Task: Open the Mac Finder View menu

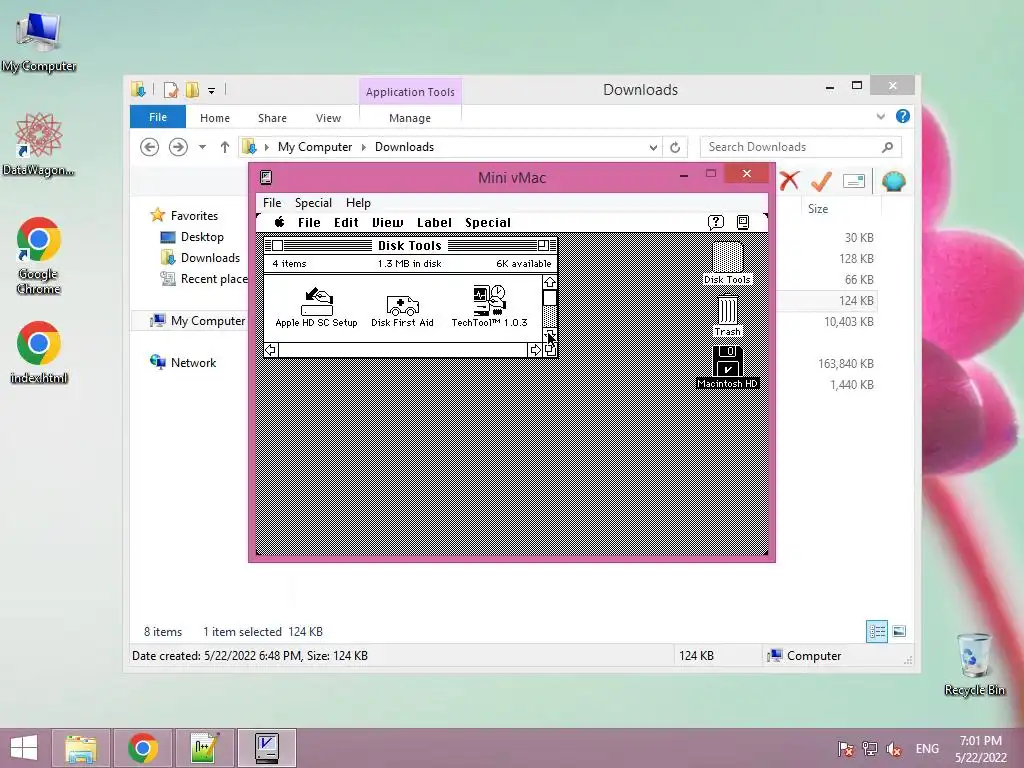Action: pyautogui.click(x=387, y=223)
